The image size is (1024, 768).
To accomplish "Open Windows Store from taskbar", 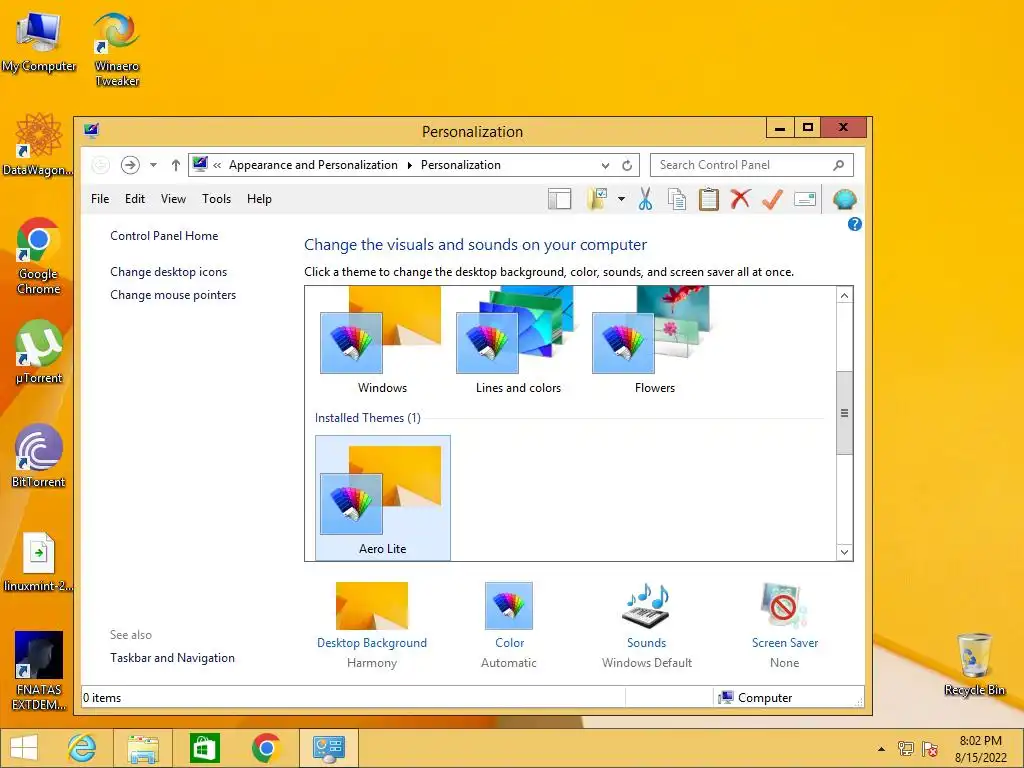I will coord(204,748).
